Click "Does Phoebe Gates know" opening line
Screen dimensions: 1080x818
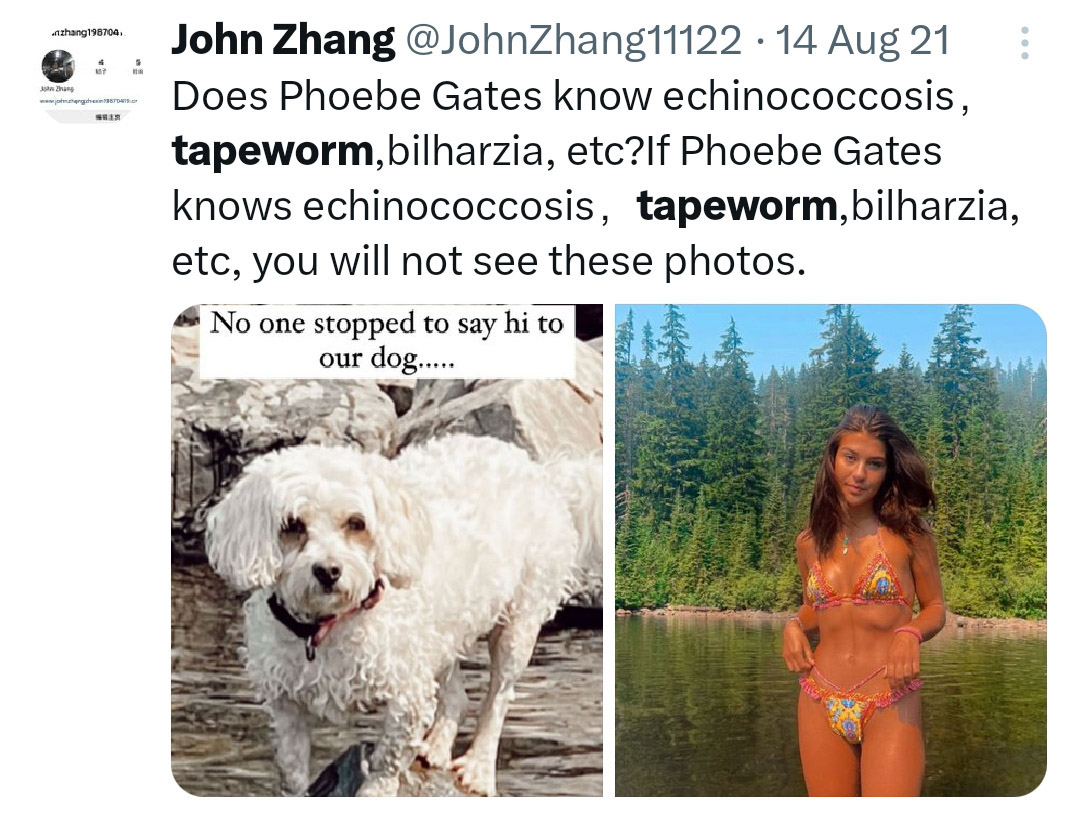pyautogui.click(x=411, y=96)
